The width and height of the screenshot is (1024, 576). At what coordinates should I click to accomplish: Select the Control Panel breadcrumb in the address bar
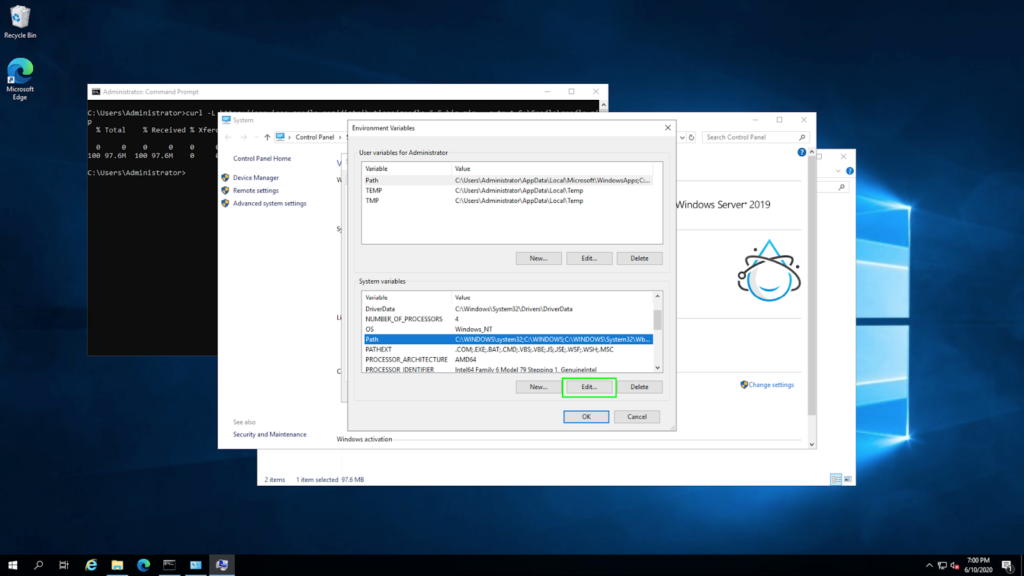[315, 137]
